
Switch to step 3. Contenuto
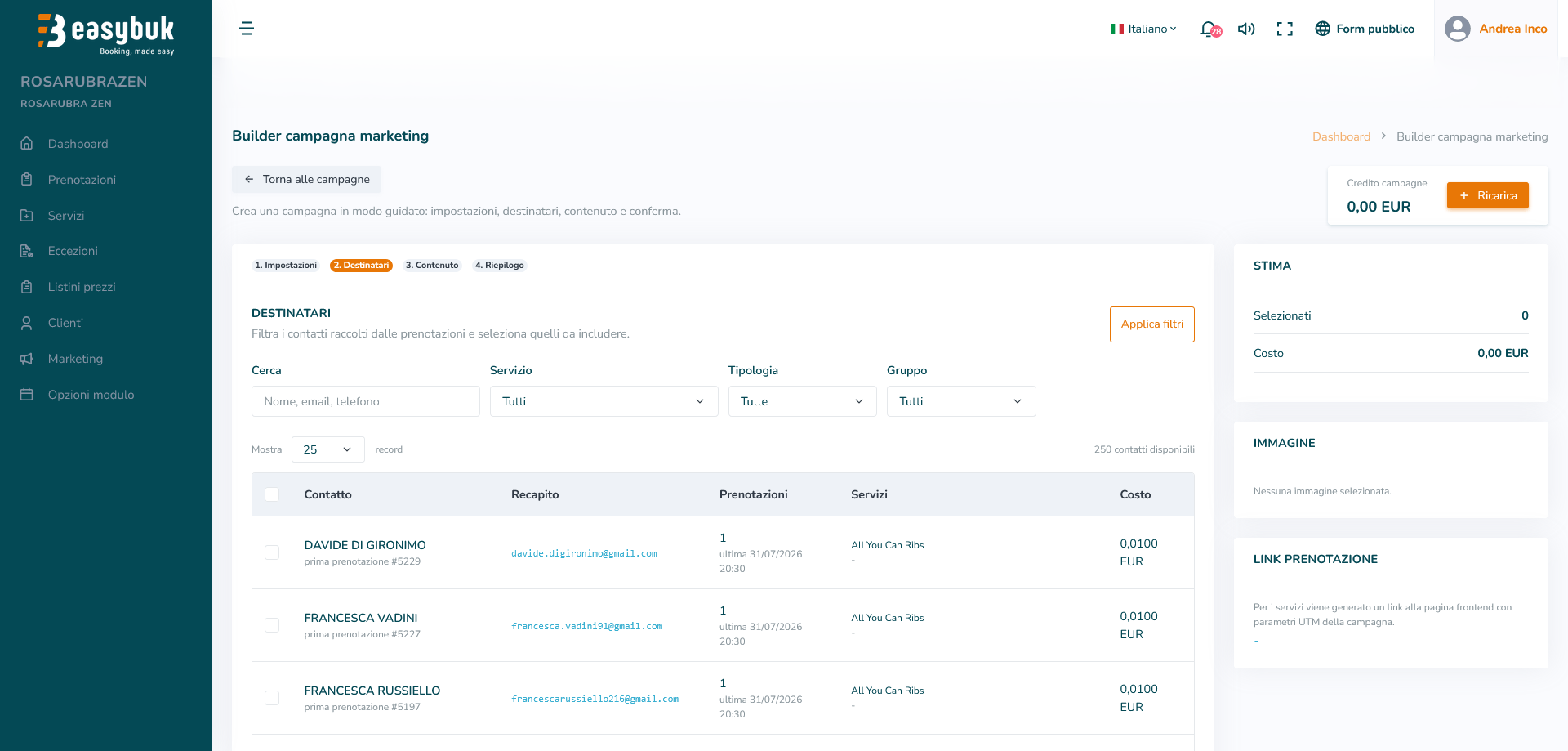432,266
